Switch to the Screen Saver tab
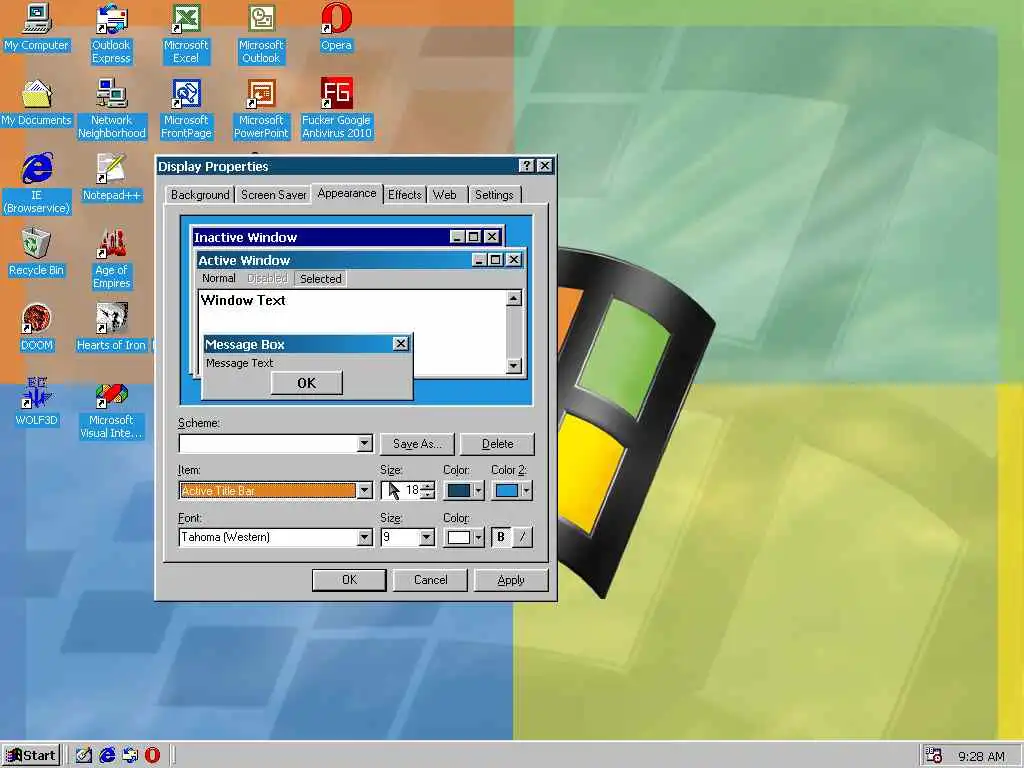 [x=274, y=195]
